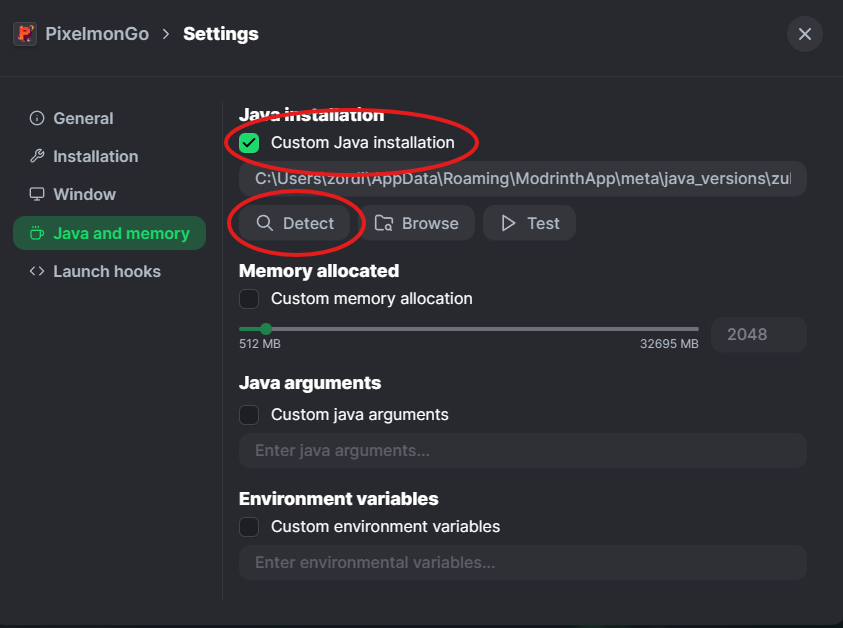Click the play triangle icon in Test button
843x628 pixels.
click(509, 223)
